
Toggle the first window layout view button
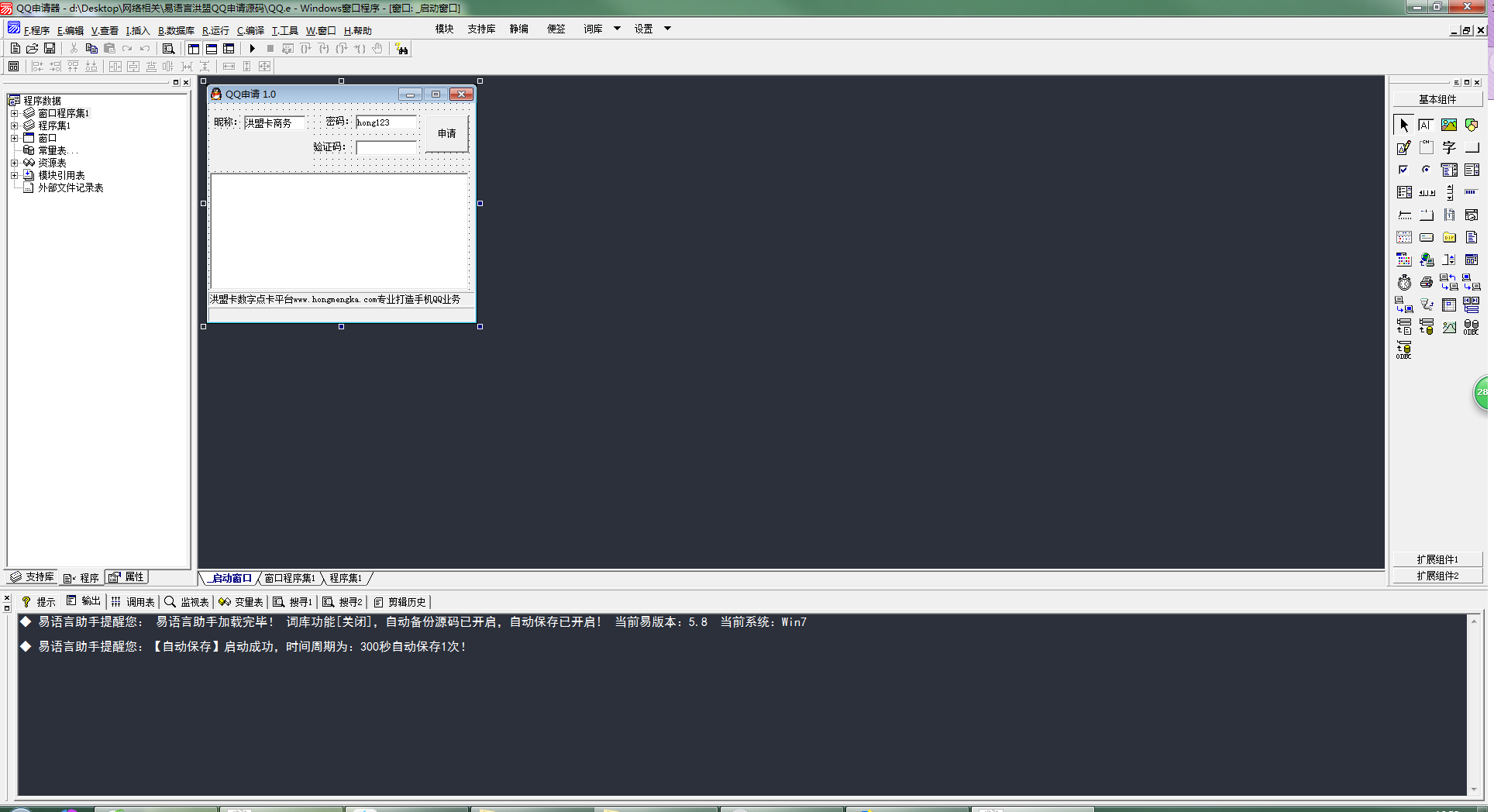(x=194, y=49)
